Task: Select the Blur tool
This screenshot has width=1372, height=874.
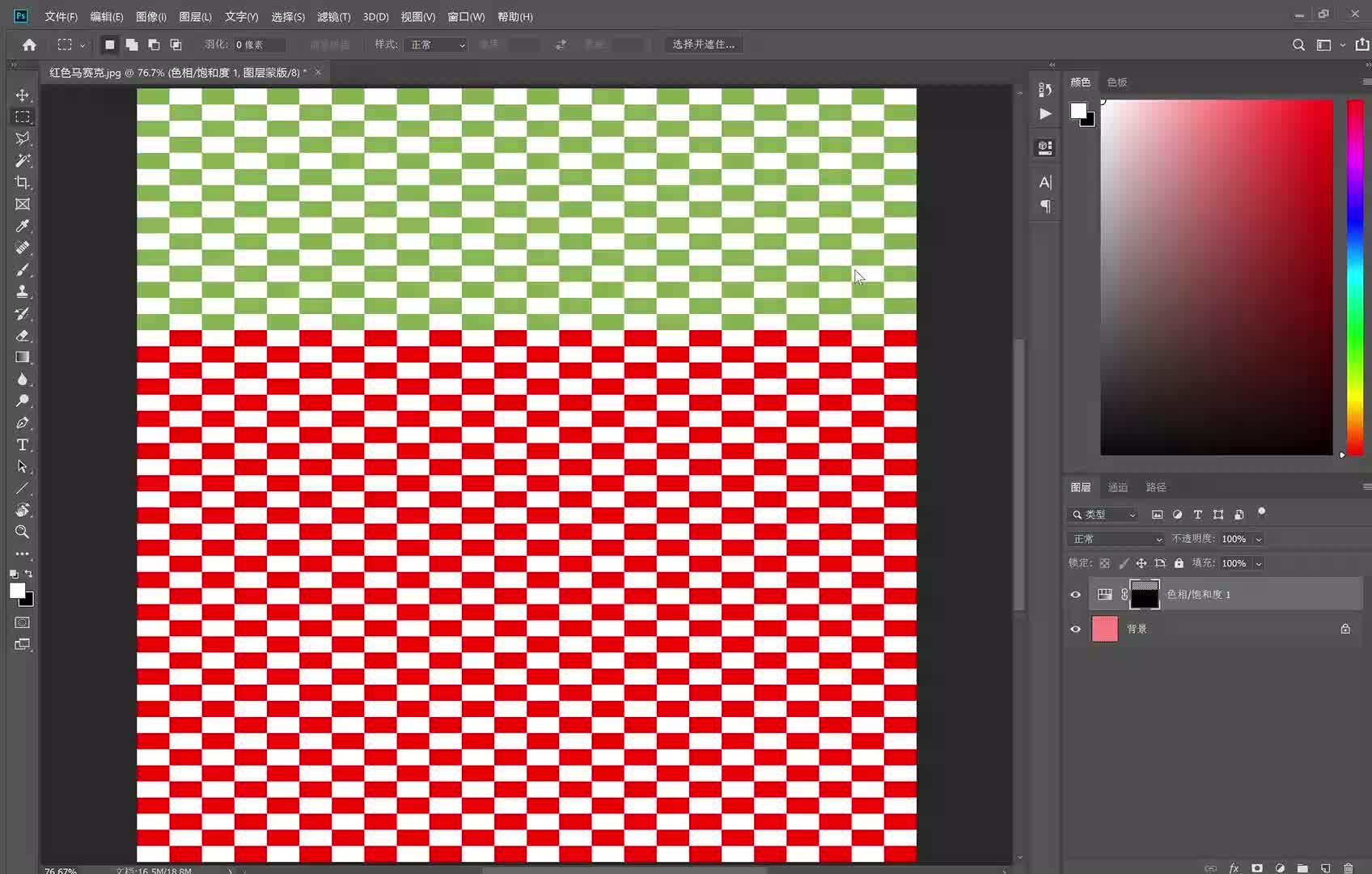Action: (22, 380)
